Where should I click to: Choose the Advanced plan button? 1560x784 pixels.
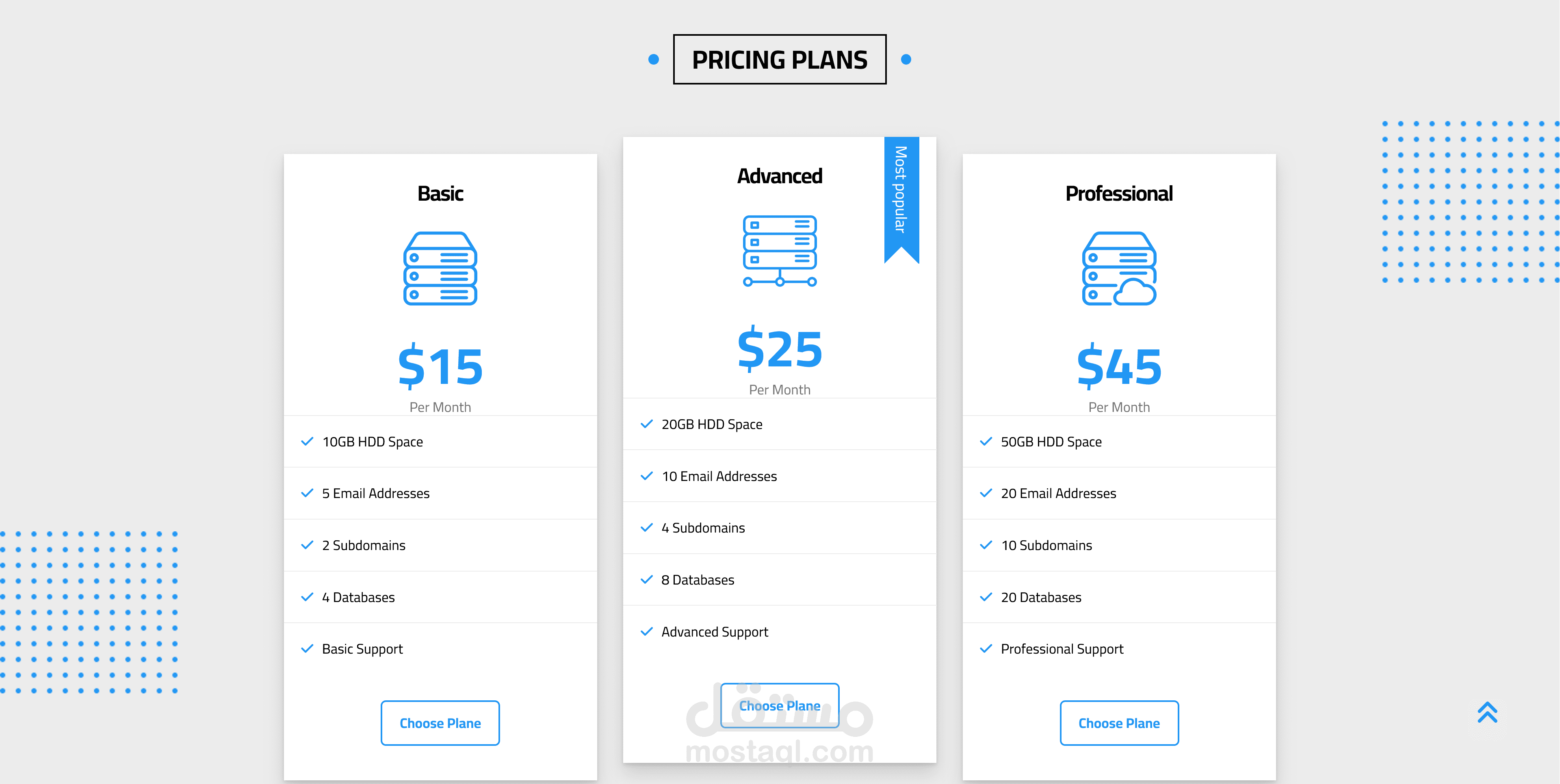780,705
